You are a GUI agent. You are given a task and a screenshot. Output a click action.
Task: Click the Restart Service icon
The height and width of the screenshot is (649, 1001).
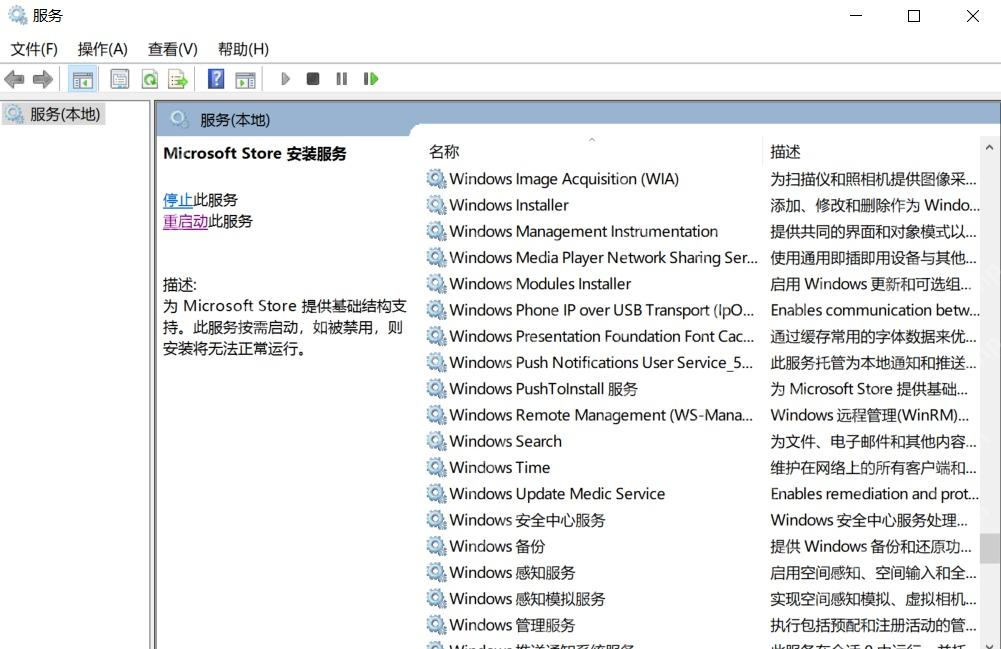pos(371,78)
